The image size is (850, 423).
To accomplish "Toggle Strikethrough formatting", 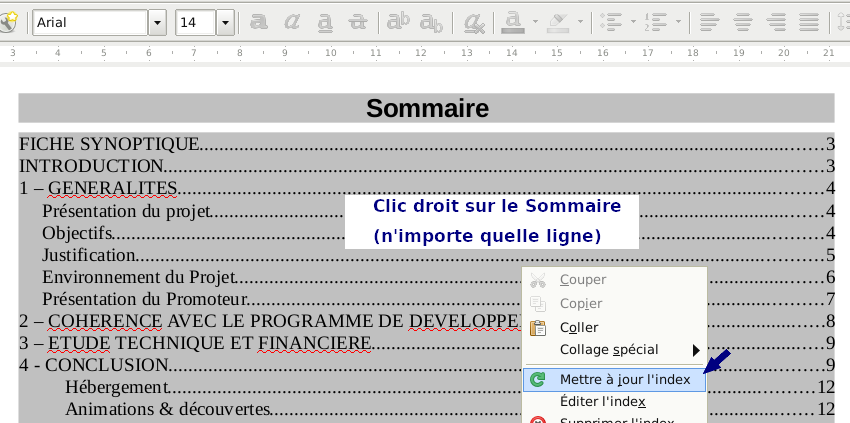I will pyautogui.click(x=358, y=22).
